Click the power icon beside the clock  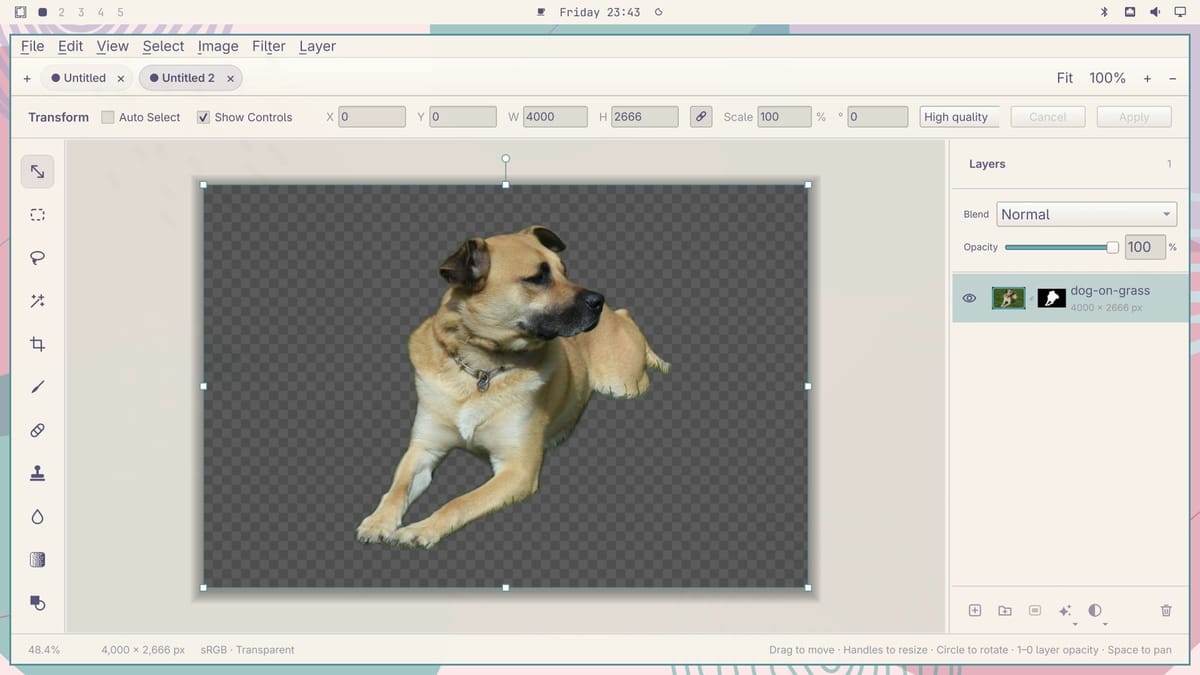click(658, 12)
